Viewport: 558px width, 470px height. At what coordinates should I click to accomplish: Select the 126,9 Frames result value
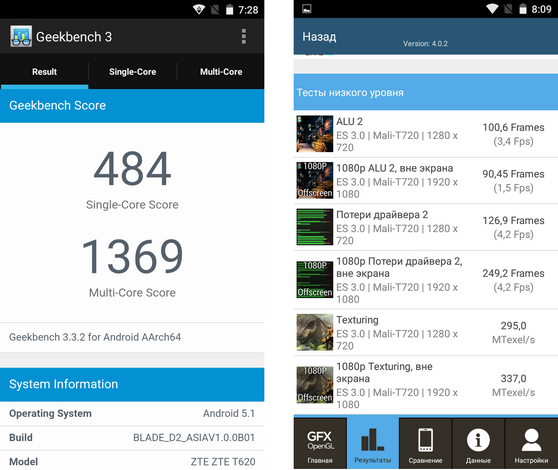click(513, 221)
